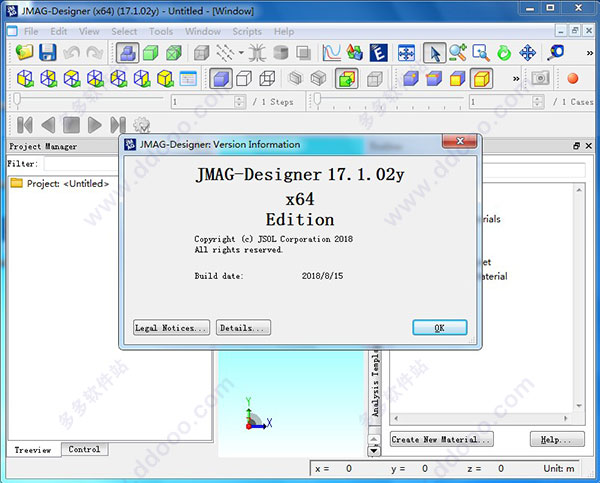Click Legal Notices in version dialog

[x=171, y=328]
